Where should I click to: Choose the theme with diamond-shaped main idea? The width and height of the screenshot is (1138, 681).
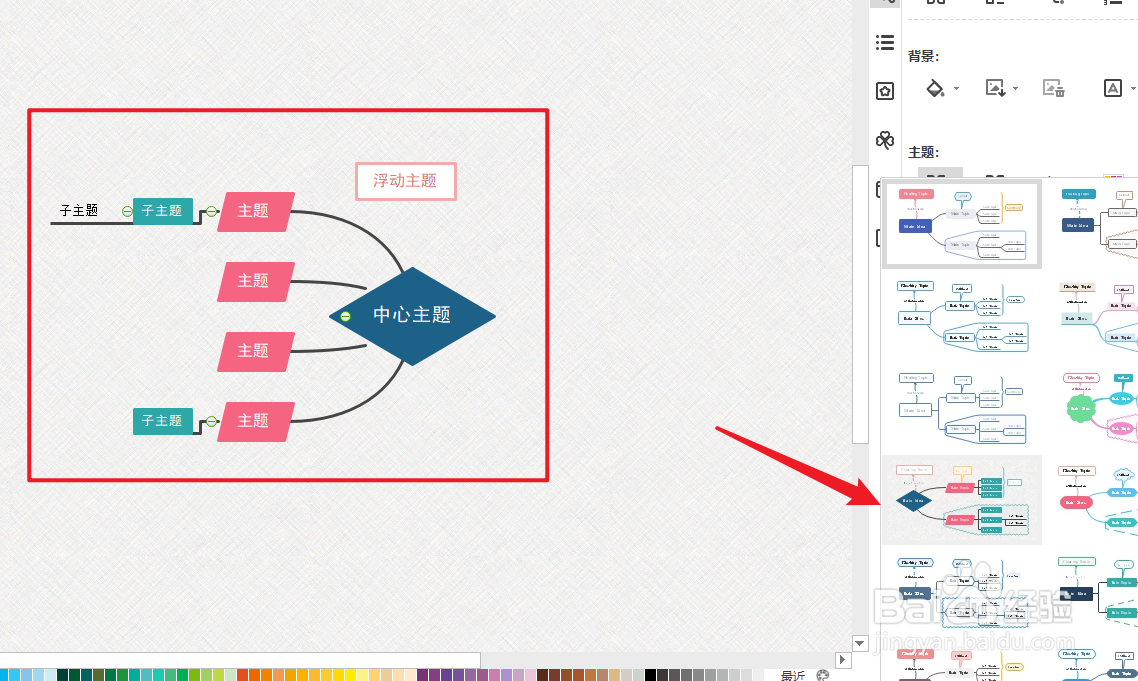(x=962, y=500)
